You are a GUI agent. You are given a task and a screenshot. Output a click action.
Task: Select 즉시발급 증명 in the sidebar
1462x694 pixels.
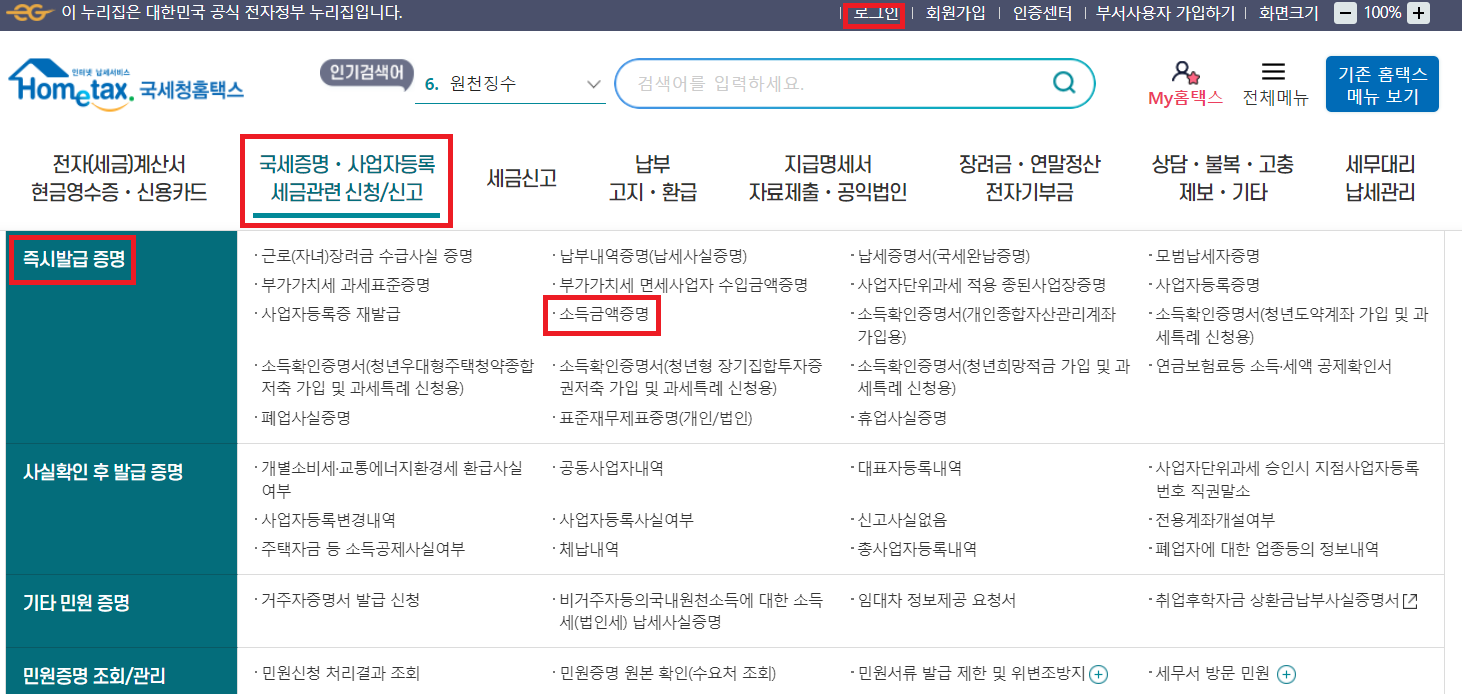[71, 260]
